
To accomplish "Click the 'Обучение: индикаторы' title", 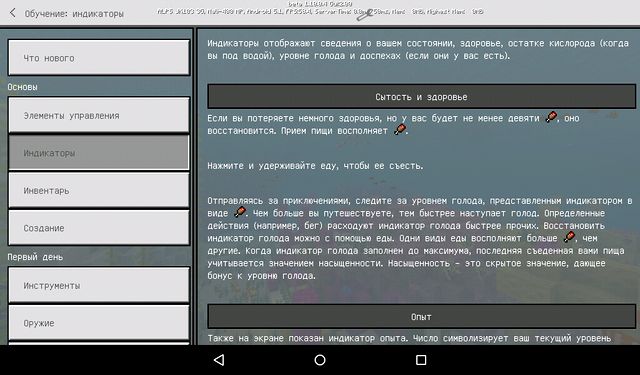I will point(74,13).
